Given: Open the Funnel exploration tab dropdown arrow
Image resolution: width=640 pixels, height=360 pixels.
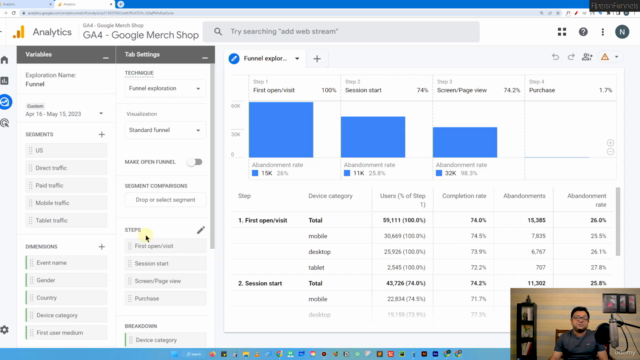Looking at the screenshot, I should (297, 59).
